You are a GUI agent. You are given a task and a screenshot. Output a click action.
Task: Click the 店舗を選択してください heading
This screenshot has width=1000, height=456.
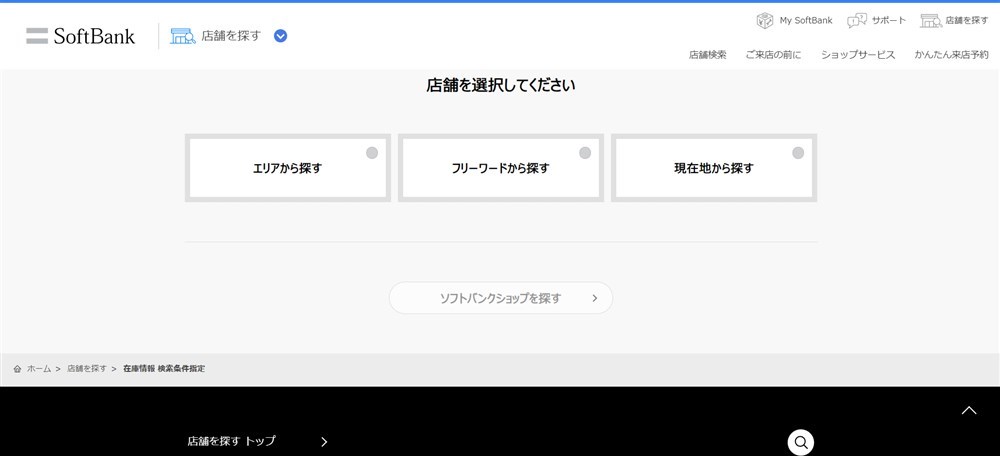(501, 85)
